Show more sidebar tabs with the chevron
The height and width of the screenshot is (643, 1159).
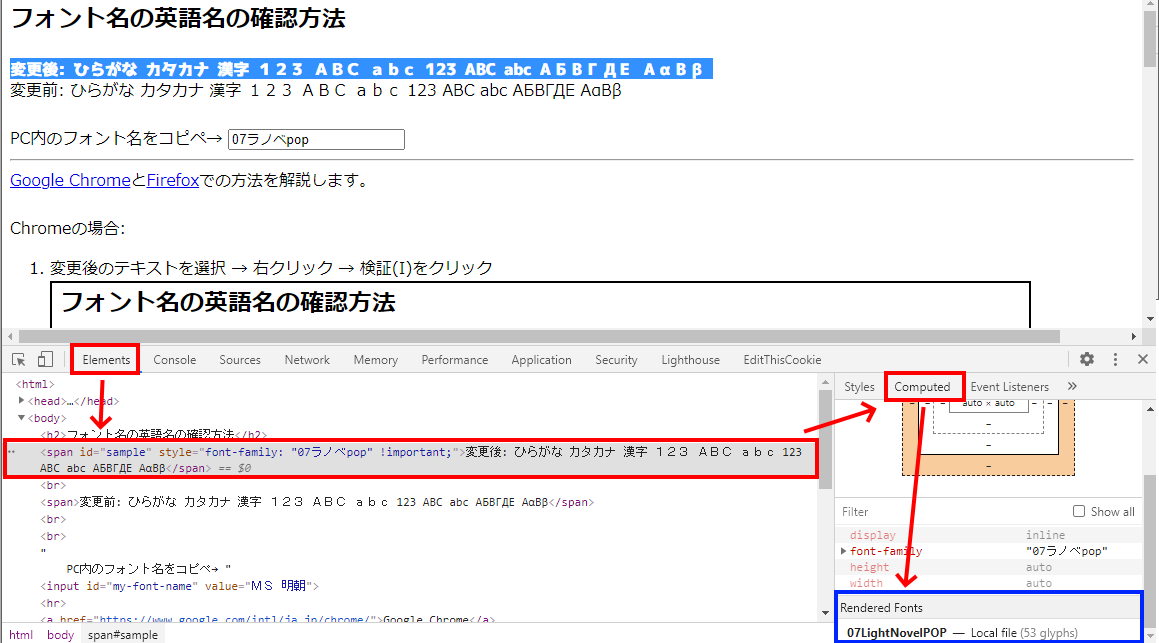point(1073,386)
